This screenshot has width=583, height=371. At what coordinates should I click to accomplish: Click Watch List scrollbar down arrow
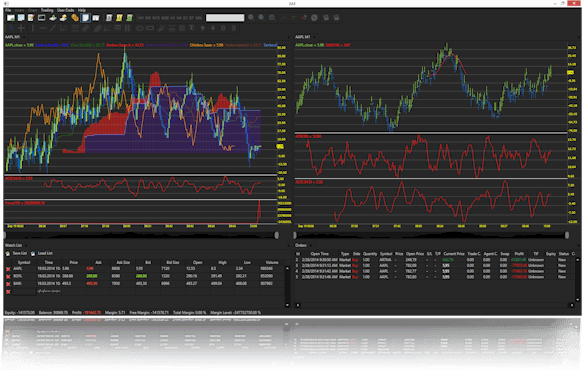pyautogui.click(x=287, y=305)
